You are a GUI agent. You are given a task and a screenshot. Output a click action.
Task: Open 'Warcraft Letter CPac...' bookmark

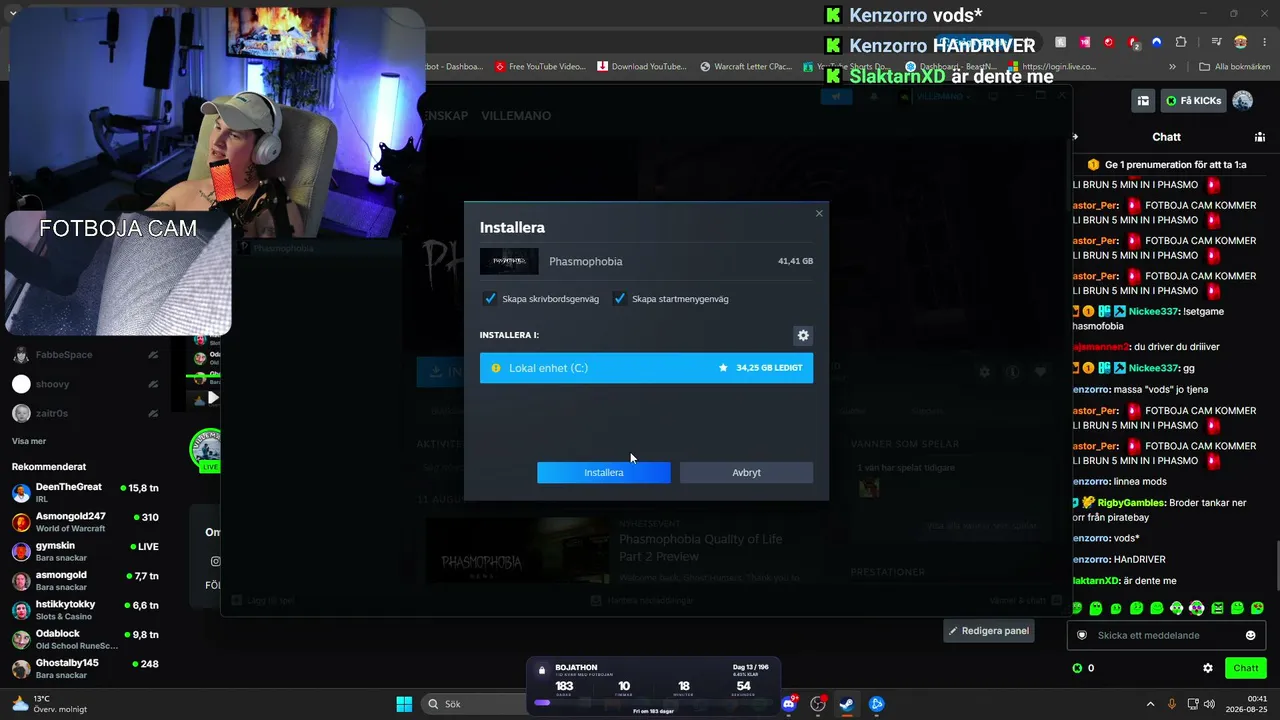coord(746,67)
